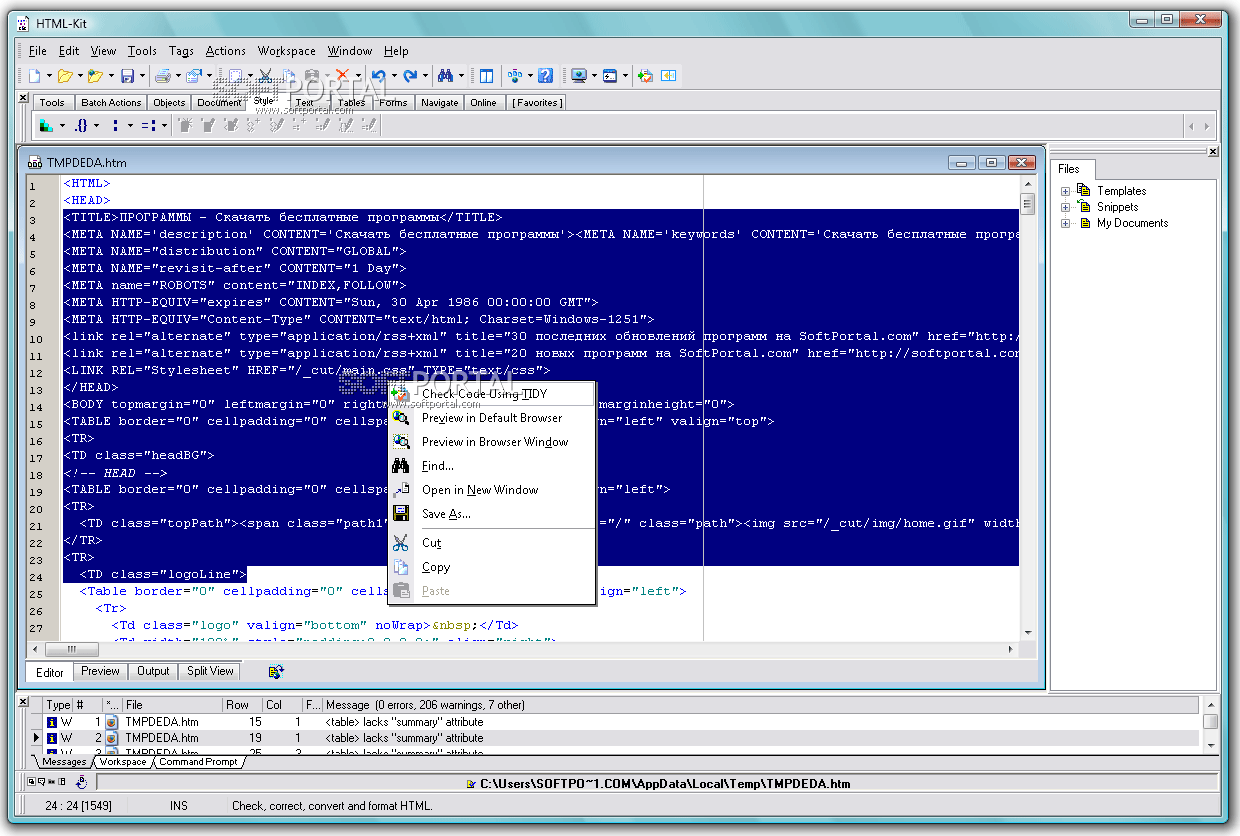Image resolution: width=1240 pixels, height=836 pixels.
Task: Open dropdown arrow beside monitor preview icon
Action: pyautogui.click(x=593, y=76)
